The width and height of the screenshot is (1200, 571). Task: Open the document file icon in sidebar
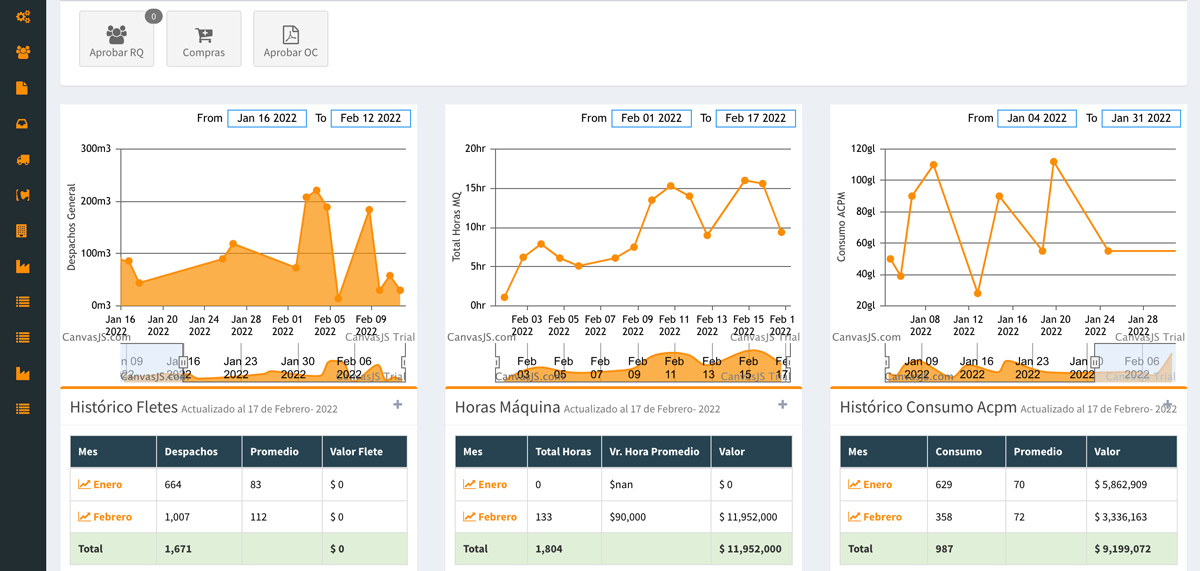(23, 88)
